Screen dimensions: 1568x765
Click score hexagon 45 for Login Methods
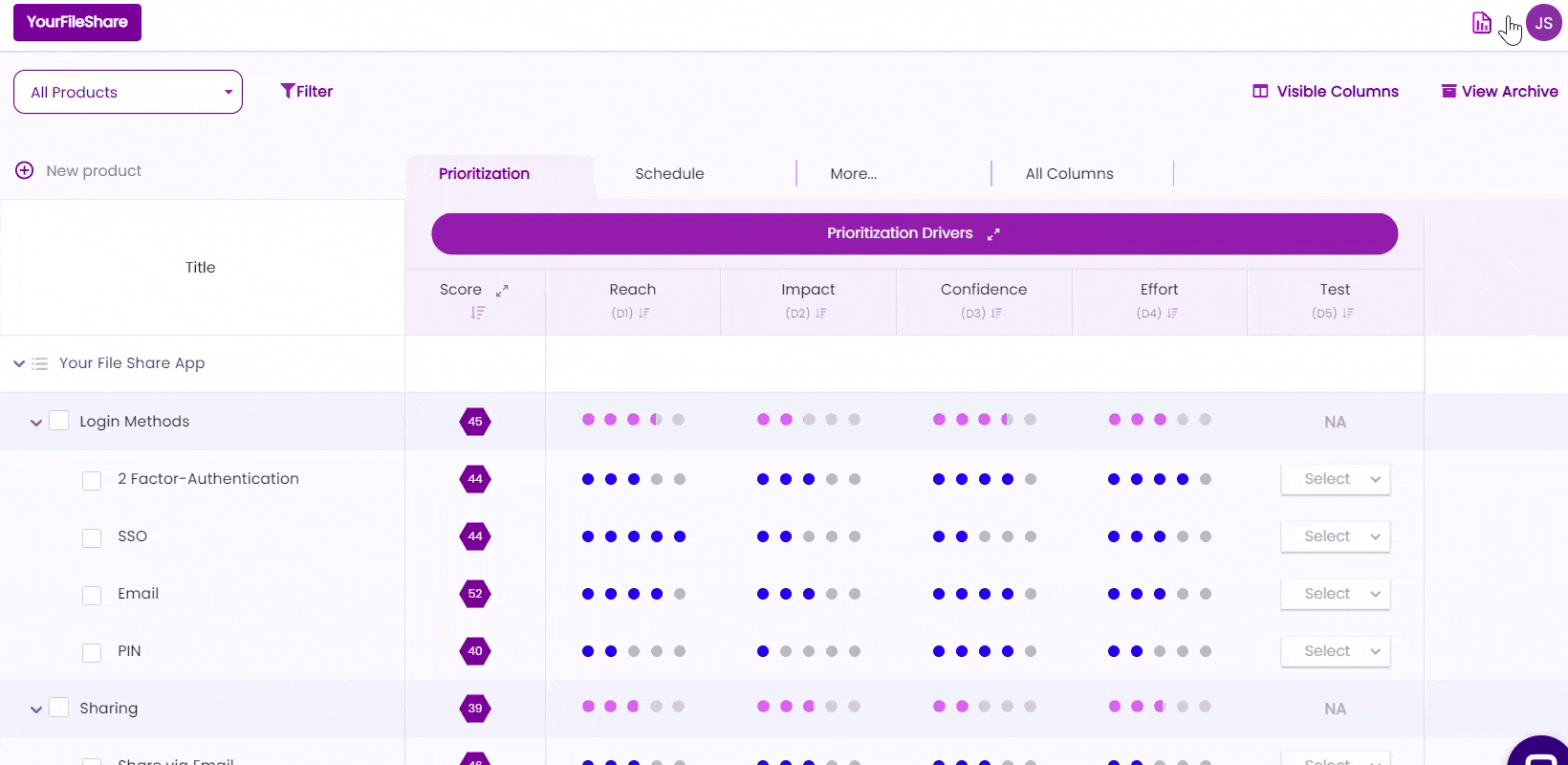pos(475,422)
